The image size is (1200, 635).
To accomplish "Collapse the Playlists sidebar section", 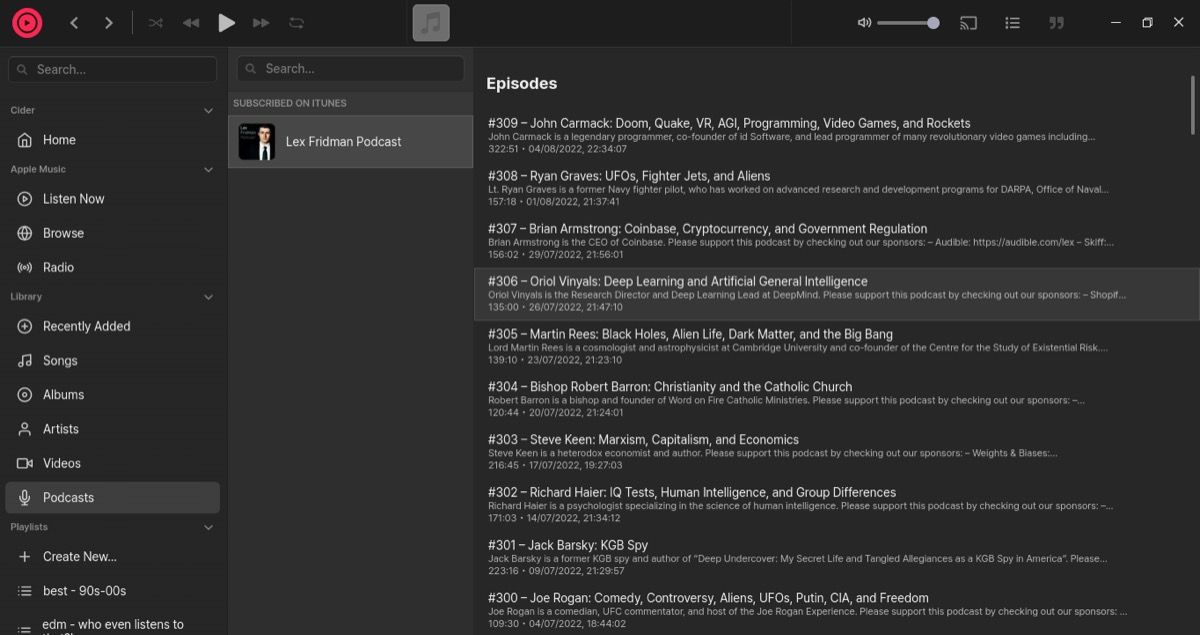I will [208, 527].
